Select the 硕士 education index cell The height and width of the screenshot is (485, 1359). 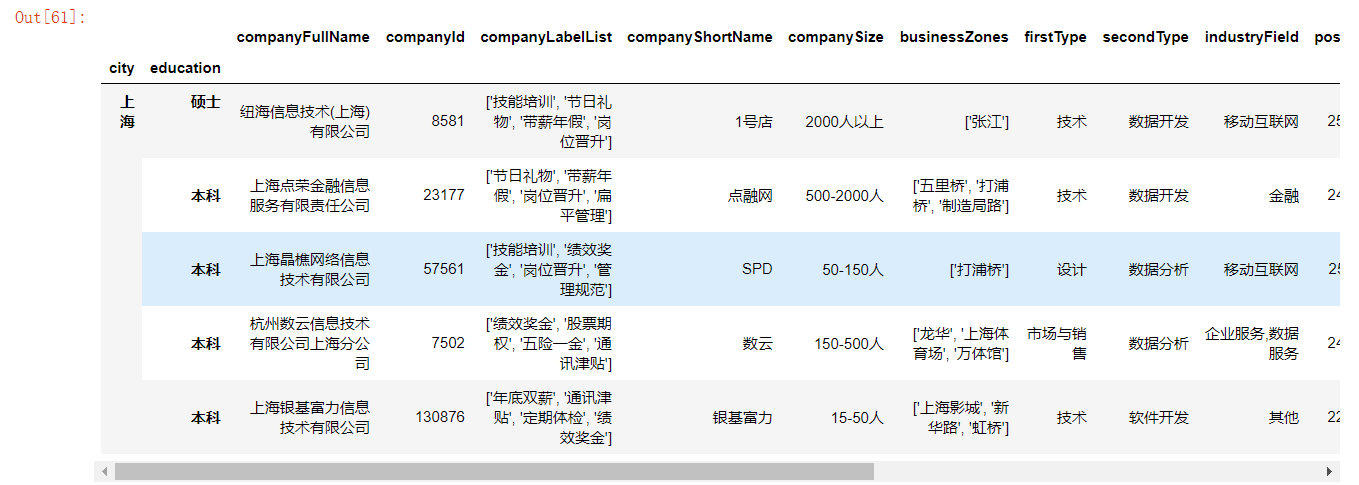point(206,102)
